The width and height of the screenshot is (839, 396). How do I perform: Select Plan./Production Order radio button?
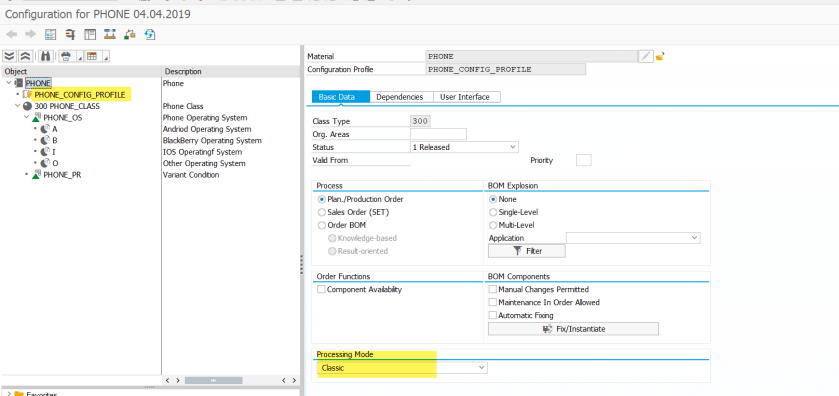point(322,199)
